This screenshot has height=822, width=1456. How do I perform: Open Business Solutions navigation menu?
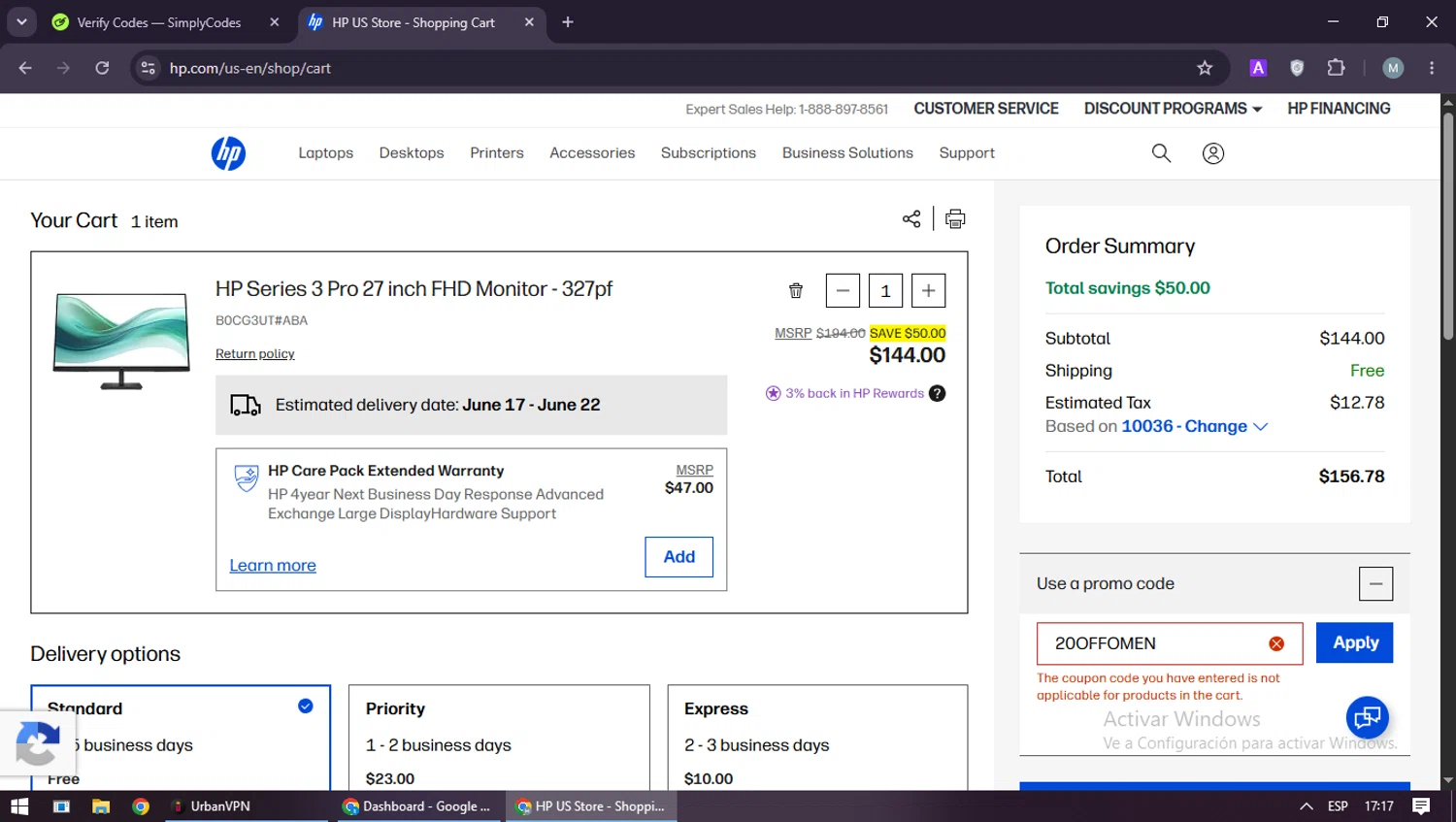[847, 153]
